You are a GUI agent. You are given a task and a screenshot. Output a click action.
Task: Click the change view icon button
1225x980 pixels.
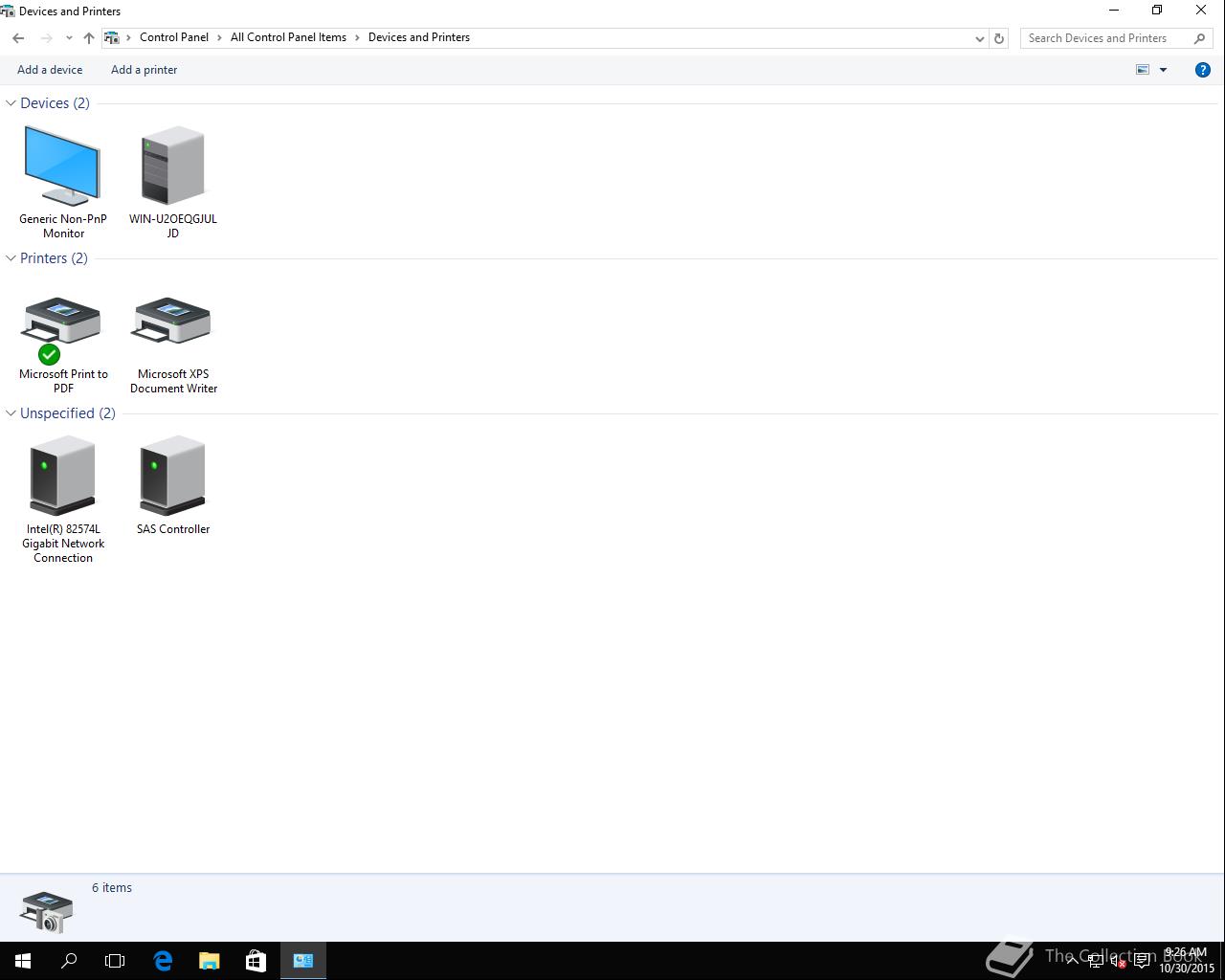click(x=1143, y=70)
